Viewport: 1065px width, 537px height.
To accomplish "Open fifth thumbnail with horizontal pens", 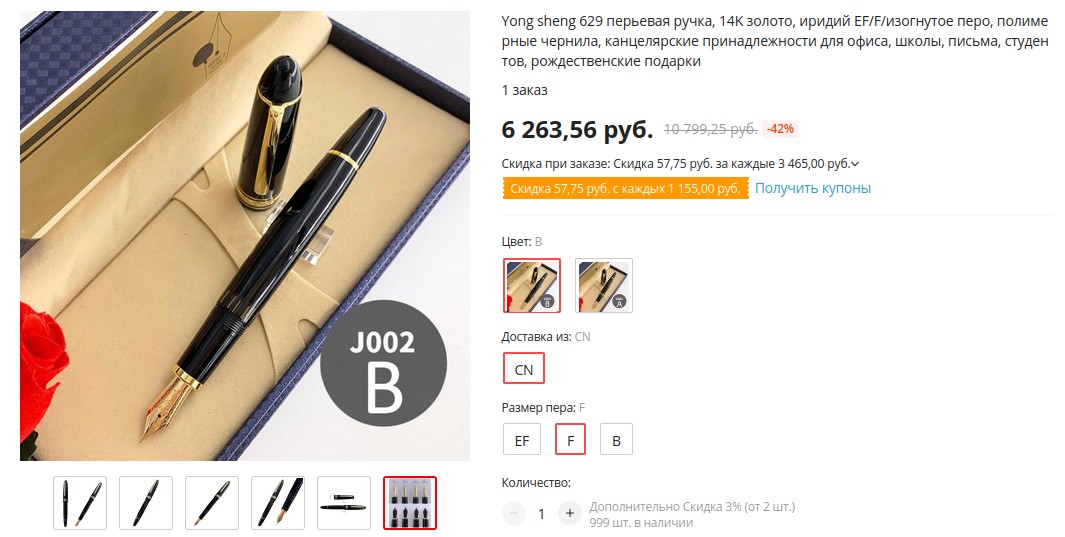I will tap(344, 503).
